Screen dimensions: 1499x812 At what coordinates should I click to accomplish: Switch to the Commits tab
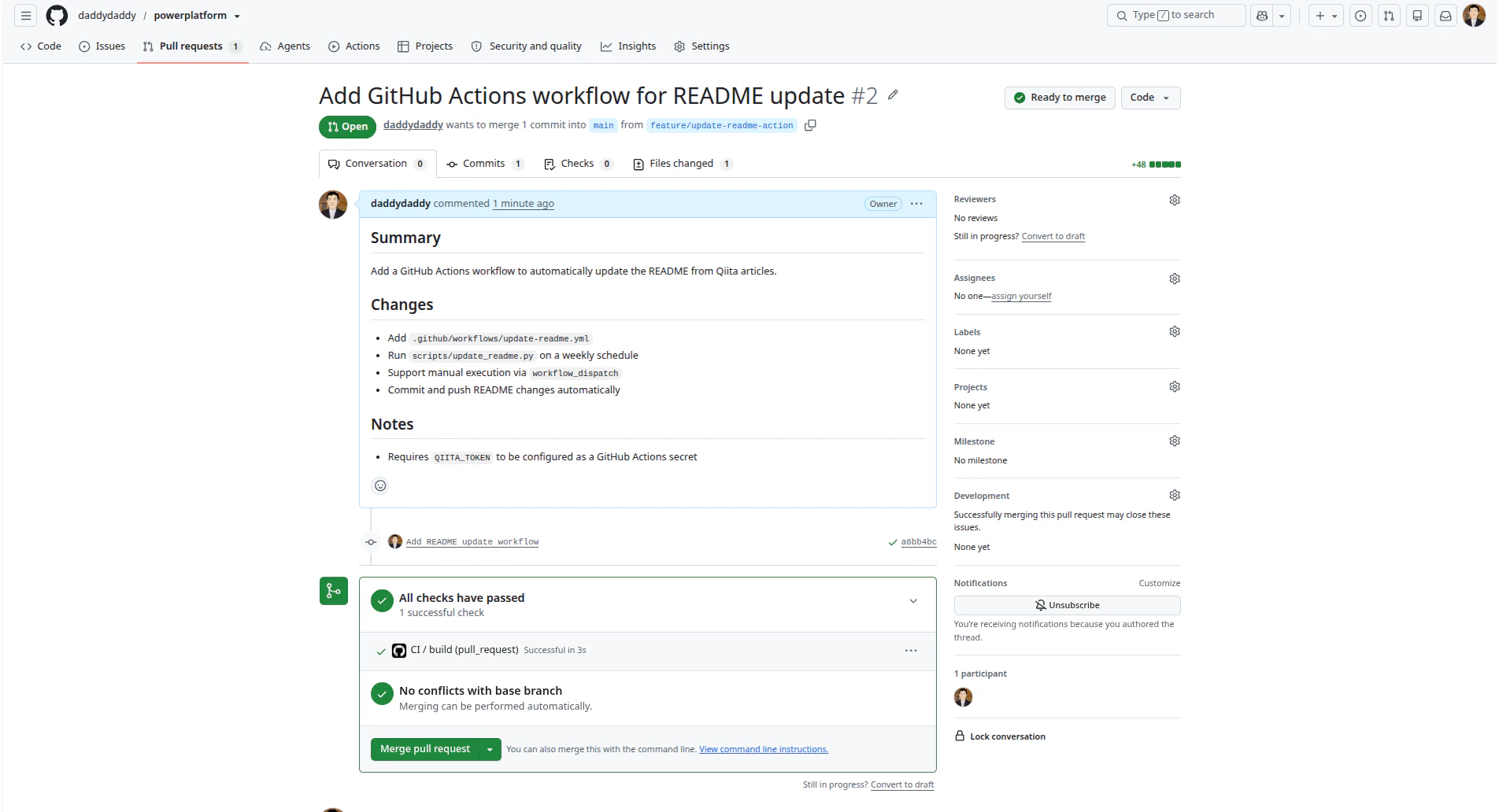[485, 164]
